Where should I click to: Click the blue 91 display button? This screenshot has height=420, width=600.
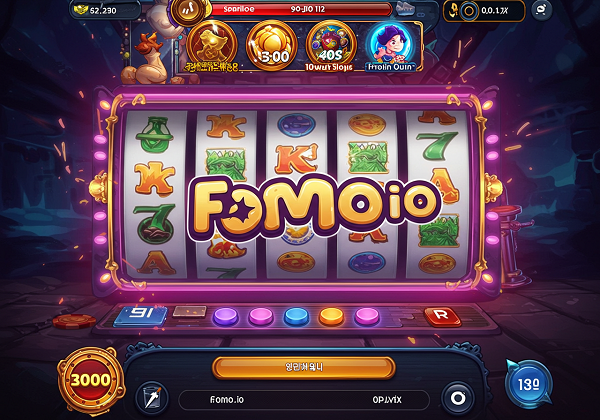(140, 316)
